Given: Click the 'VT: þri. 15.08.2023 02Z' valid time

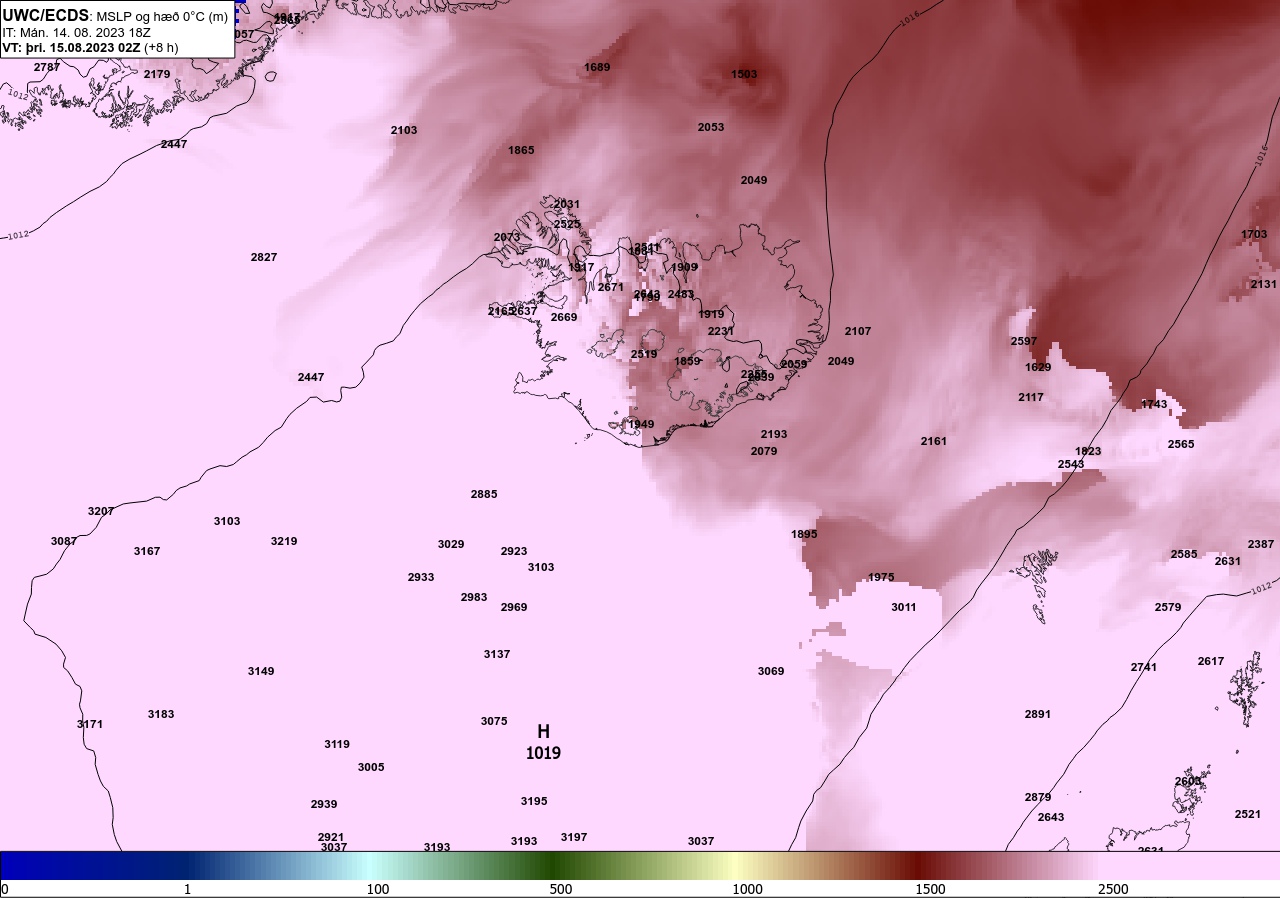Looking at the screenshot, I should point(71,47).
